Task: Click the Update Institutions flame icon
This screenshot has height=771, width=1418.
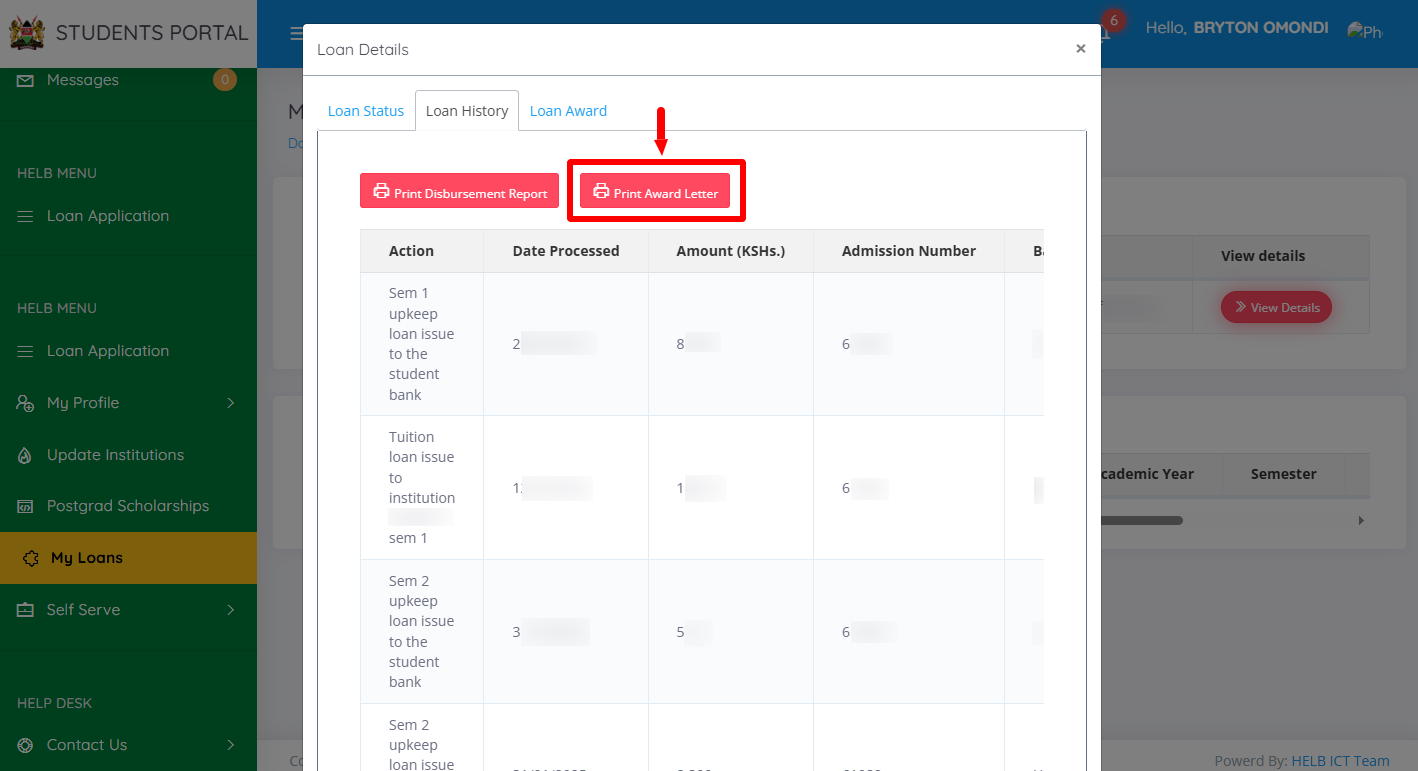Action: coord(25,455)
